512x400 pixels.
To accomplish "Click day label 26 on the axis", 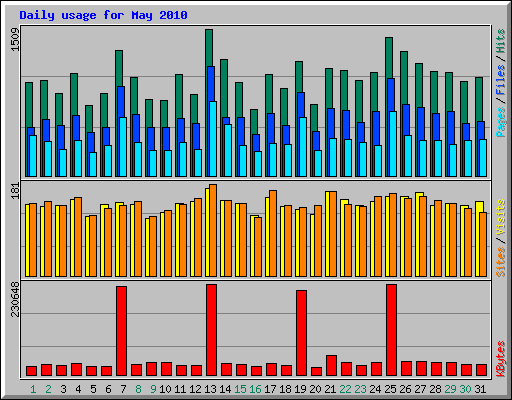I will [405, 389].
